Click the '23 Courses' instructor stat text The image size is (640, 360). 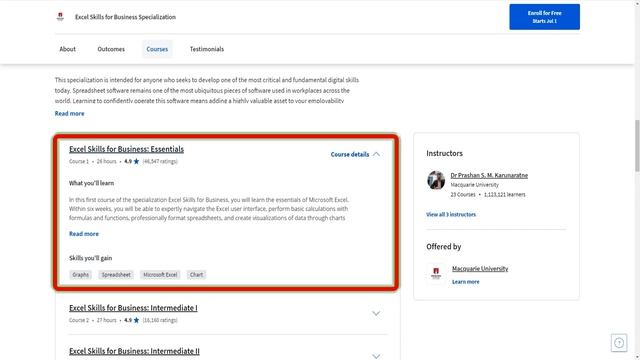tap(463, 195)
